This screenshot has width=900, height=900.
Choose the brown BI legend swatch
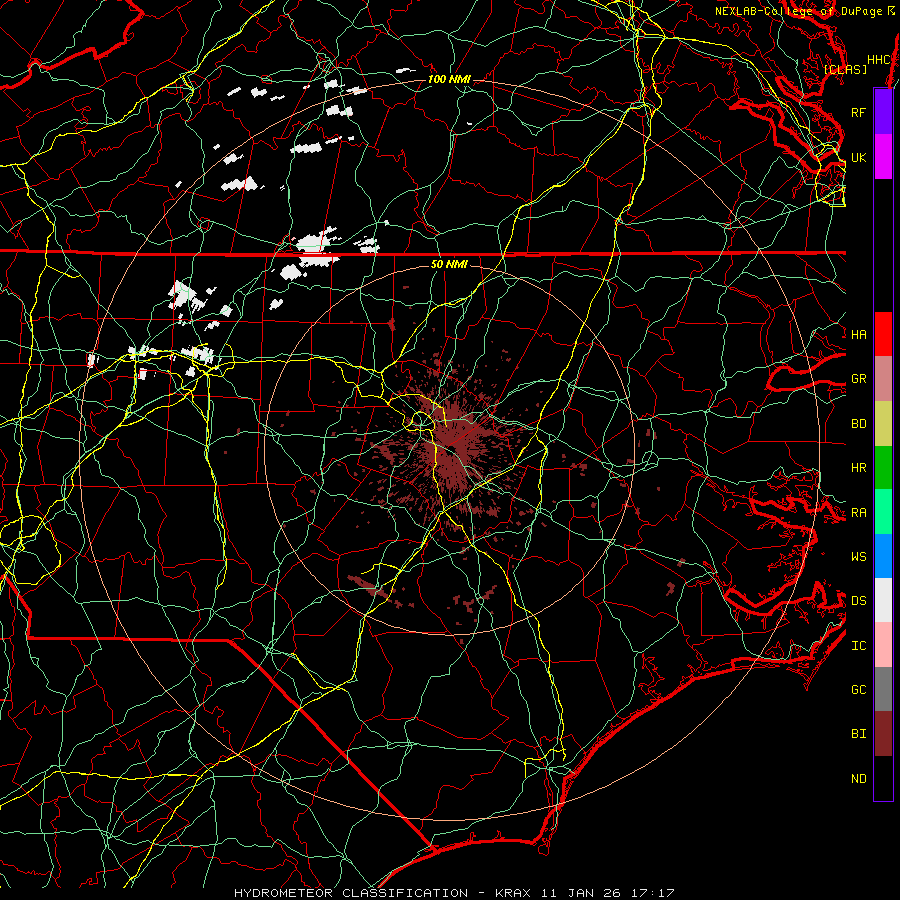[x=883, y=734]
